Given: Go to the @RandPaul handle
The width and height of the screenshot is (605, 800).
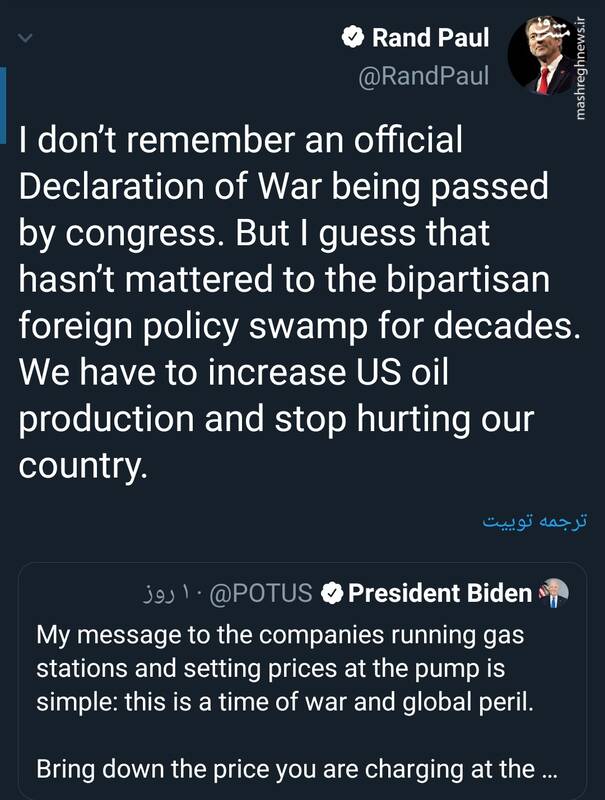Looking at the screenshot, I should 424,76.
